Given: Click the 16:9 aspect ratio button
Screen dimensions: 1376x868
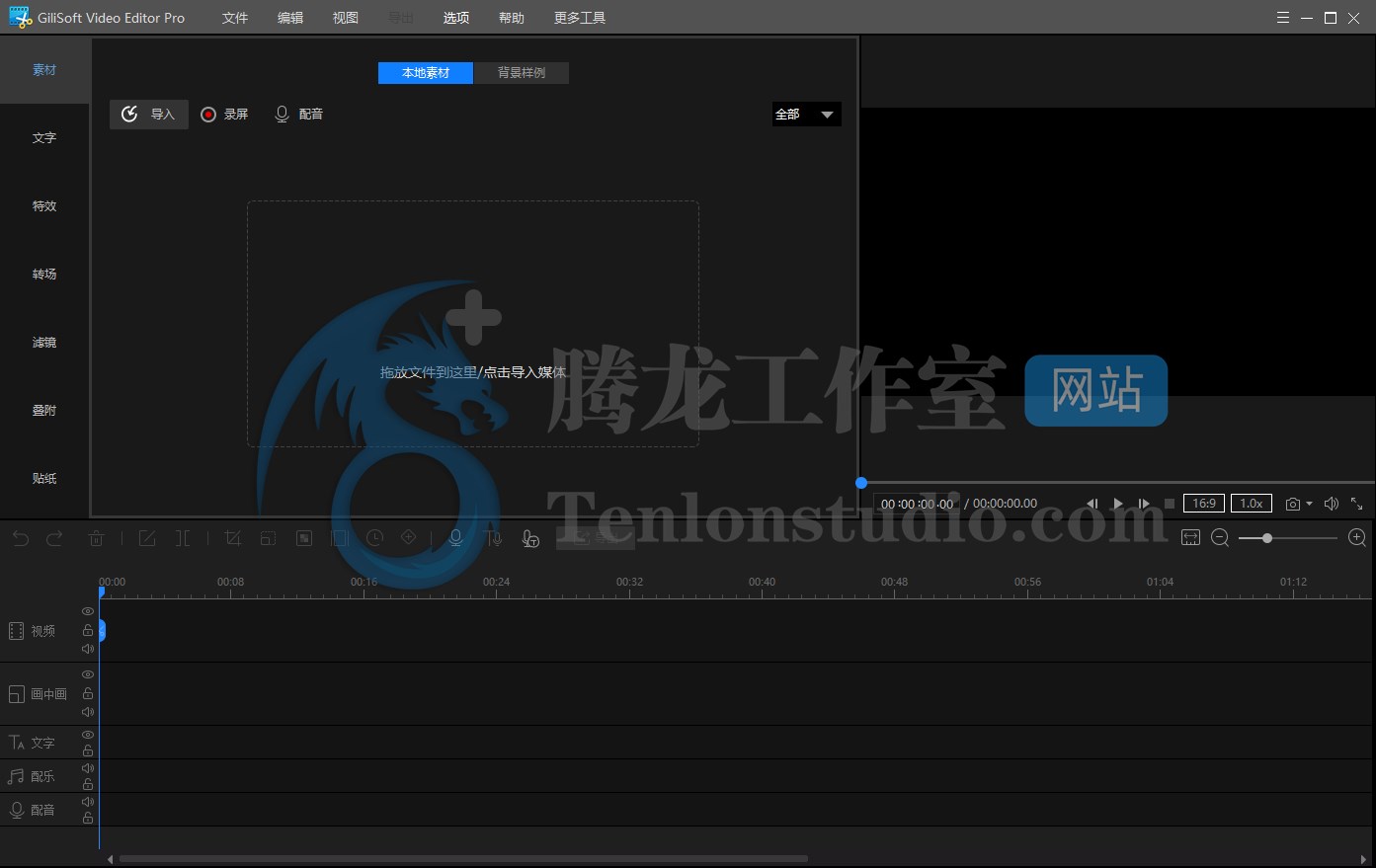Looking at the screenshot, I should coord(1204,504).
